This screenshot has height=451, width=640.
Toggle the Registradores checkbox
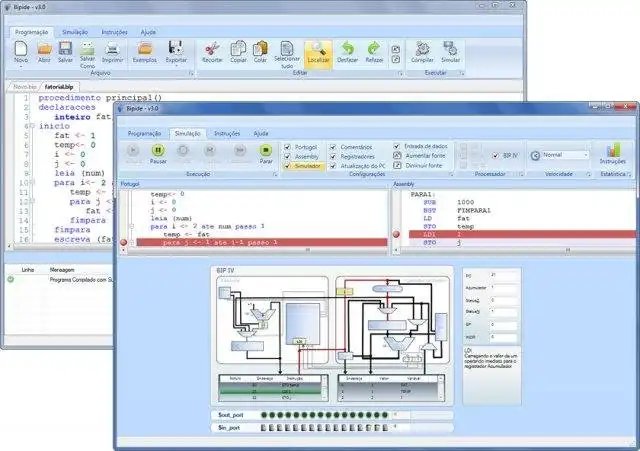(333, 156)
